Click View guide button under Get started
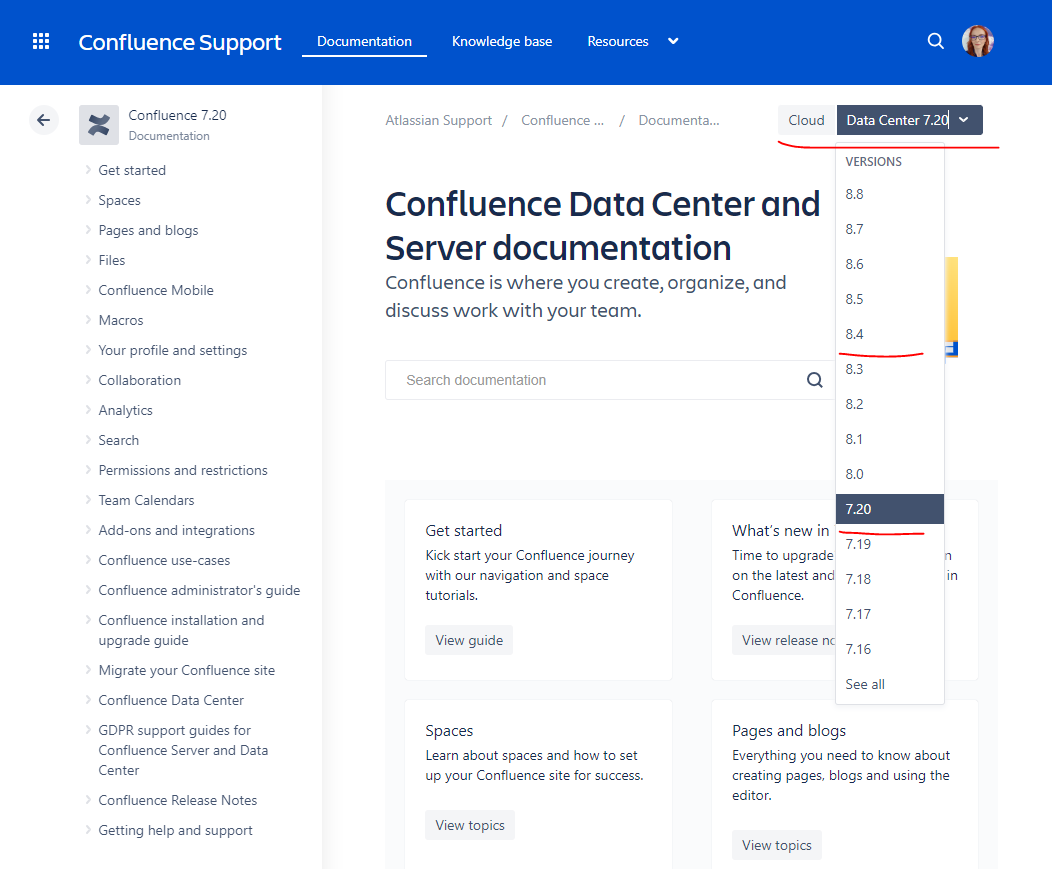This screenshot has width=1052, height=869. (469, 640)
